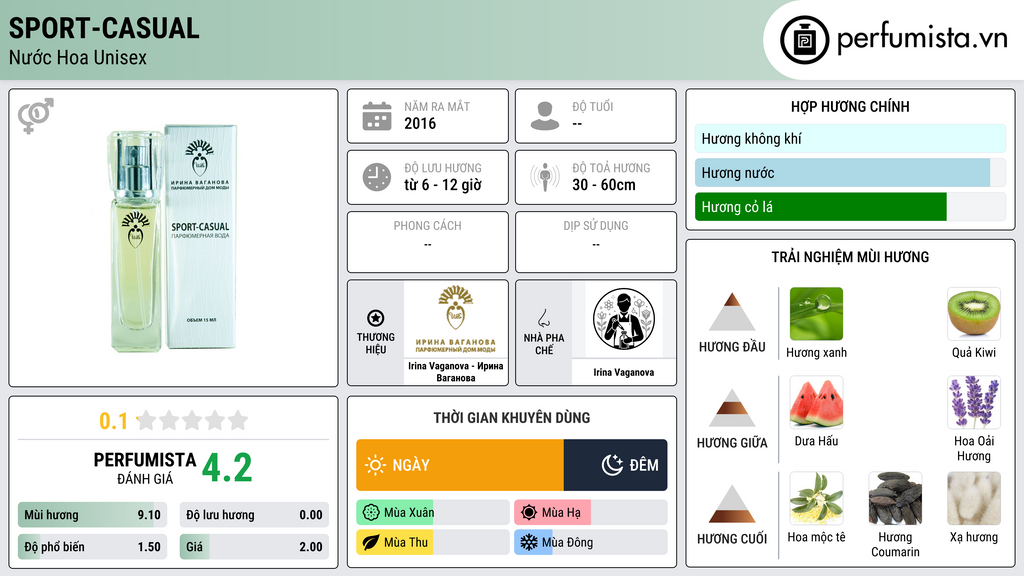Click the calendar icon for Năm ra mắt
The width and height of the screenshot is (1024, 576).
coord(377,116)
